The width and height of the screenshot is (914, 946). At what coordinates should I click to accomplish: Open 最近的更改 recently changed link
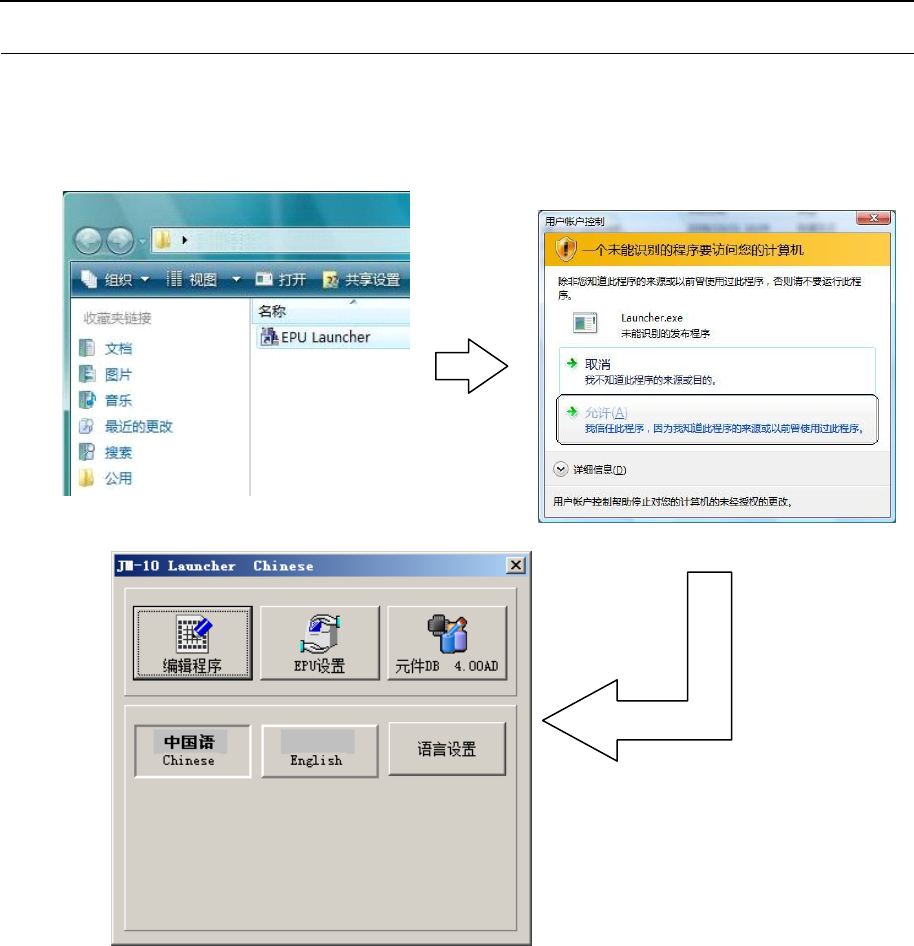(x=139, y=427)
